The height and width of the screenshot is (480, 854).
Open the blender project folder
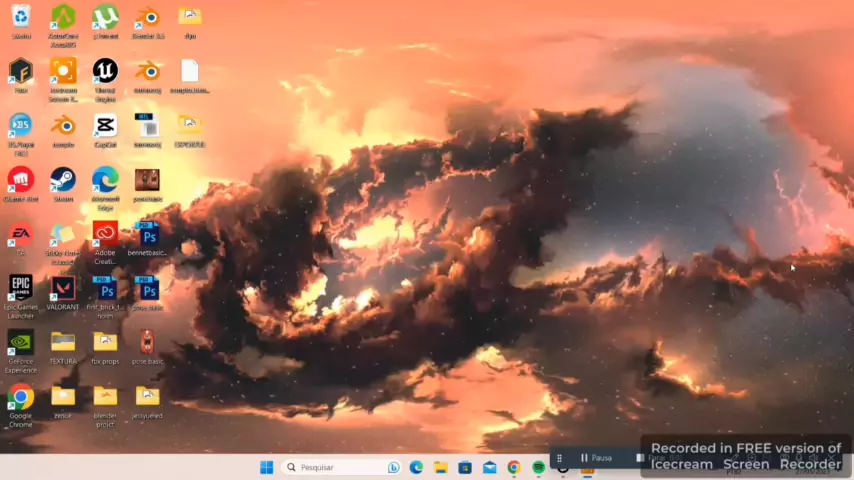[x=105, y=406]
